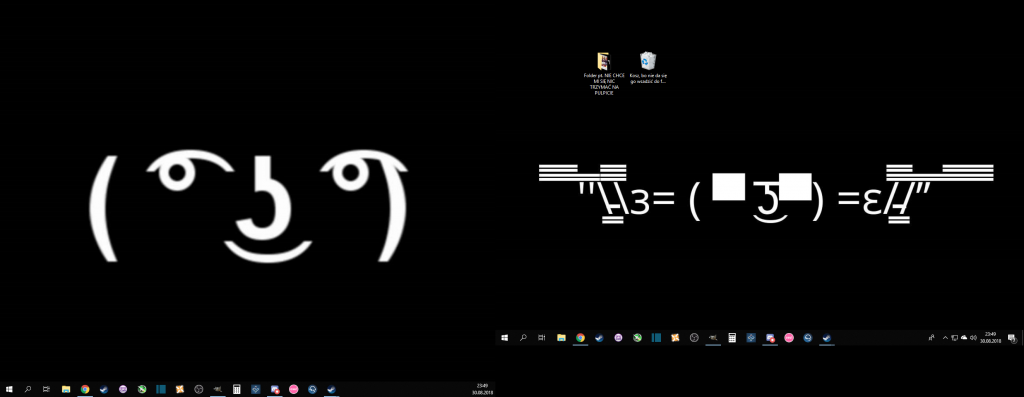Open orange X app on right monitor taskbar

[x=675, y=338]
